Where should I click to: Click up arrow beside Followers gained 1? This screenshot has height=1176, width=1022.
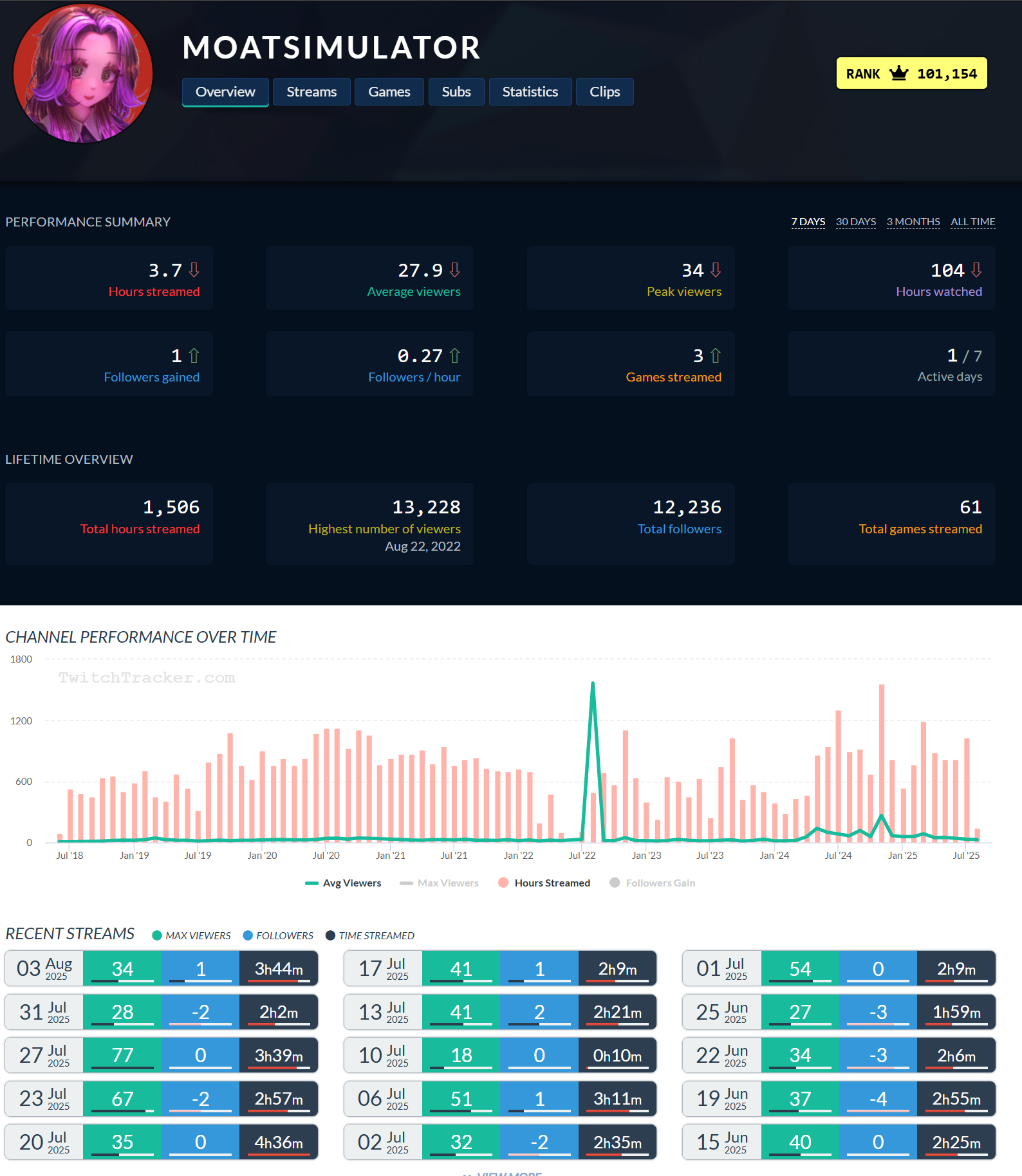click(194, 356)
